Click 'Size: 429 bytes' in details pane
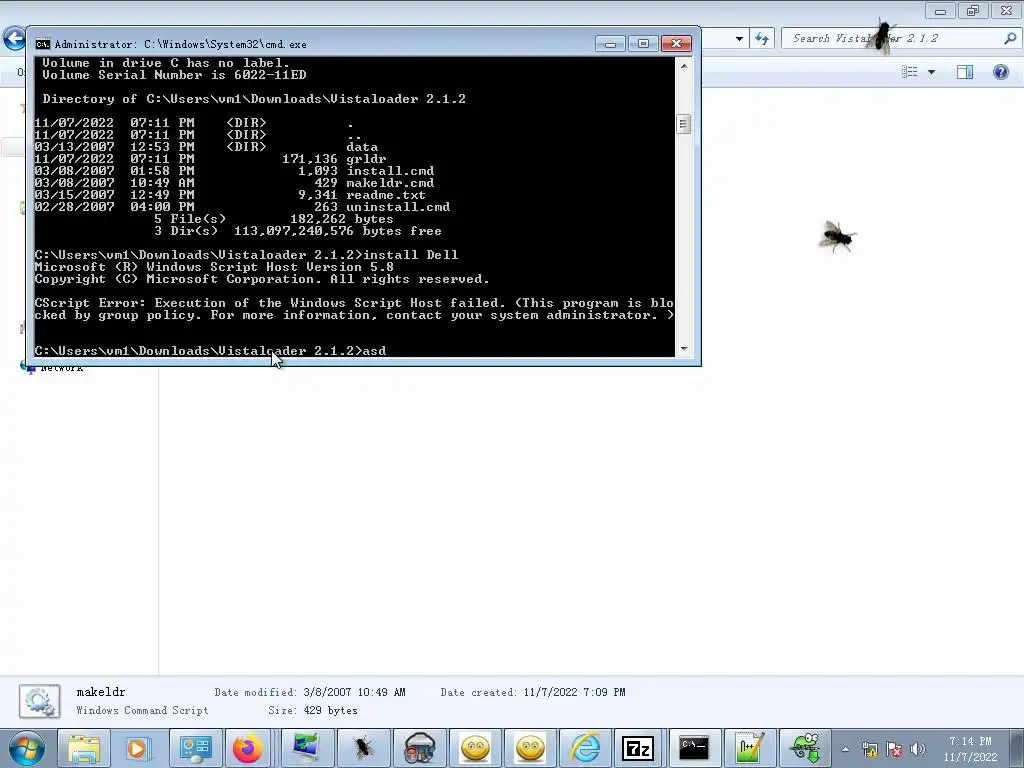1024x768 pixels. (313, 711)
